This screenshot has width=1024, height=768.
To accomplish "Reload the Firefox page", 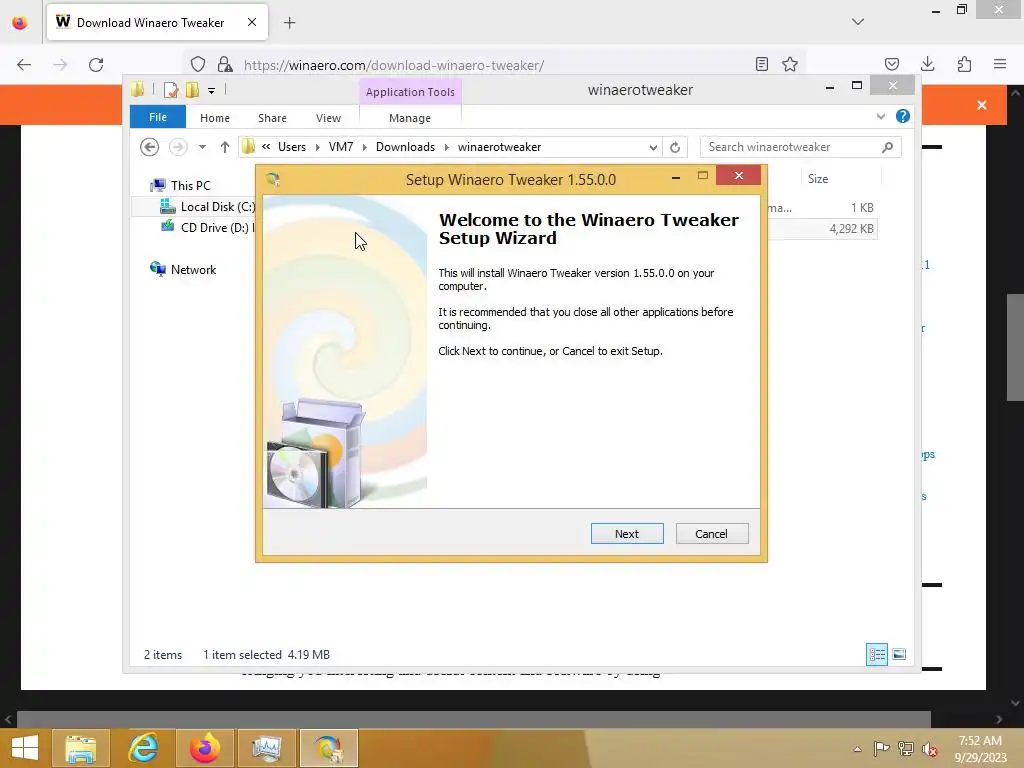I will coord(96,65).
